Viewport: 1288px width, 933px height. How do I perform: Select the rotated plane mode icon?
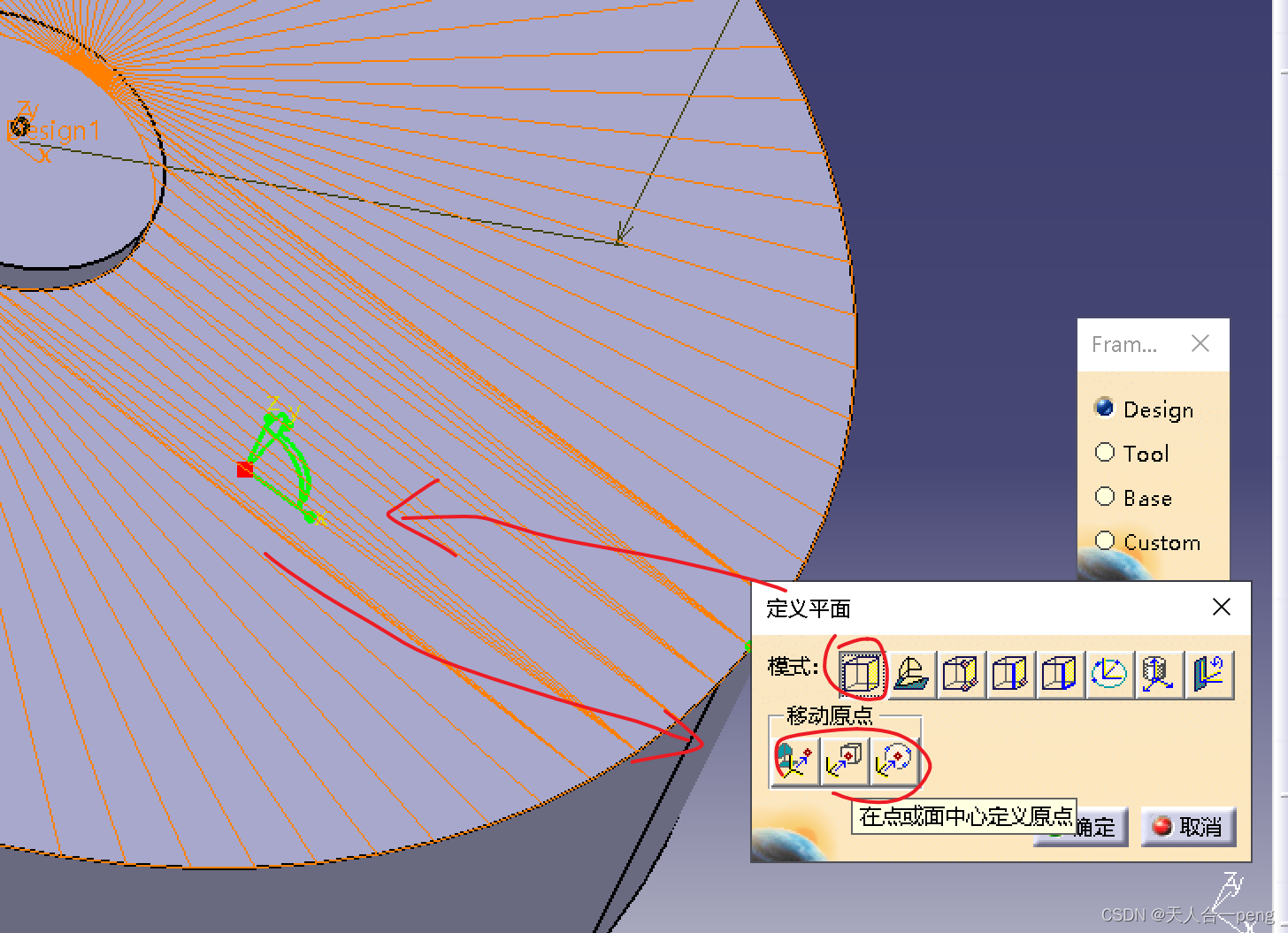[x=1208, y=675]
